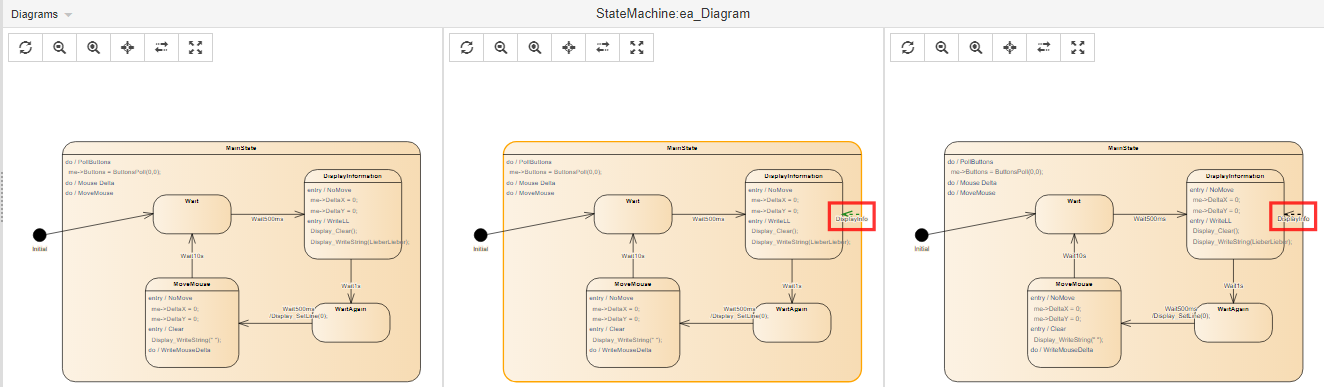Activate pan tool in right diagram panel
This screenshot has width=1324, height=387.
[1010, 47]
